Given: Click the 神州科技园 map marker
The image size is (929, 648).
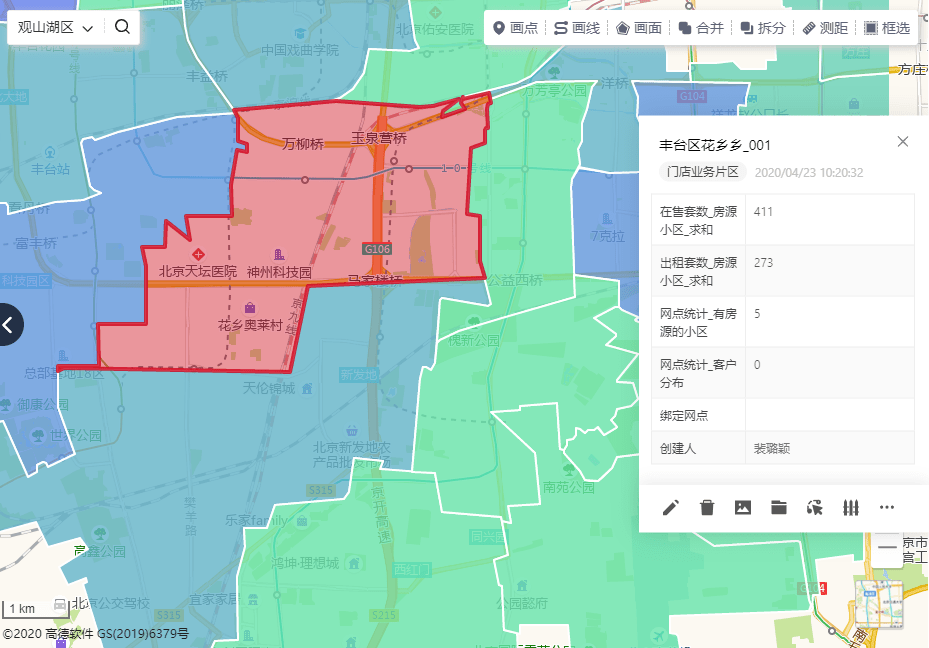Looking at the screenshot, I should [x=279, y=255].
